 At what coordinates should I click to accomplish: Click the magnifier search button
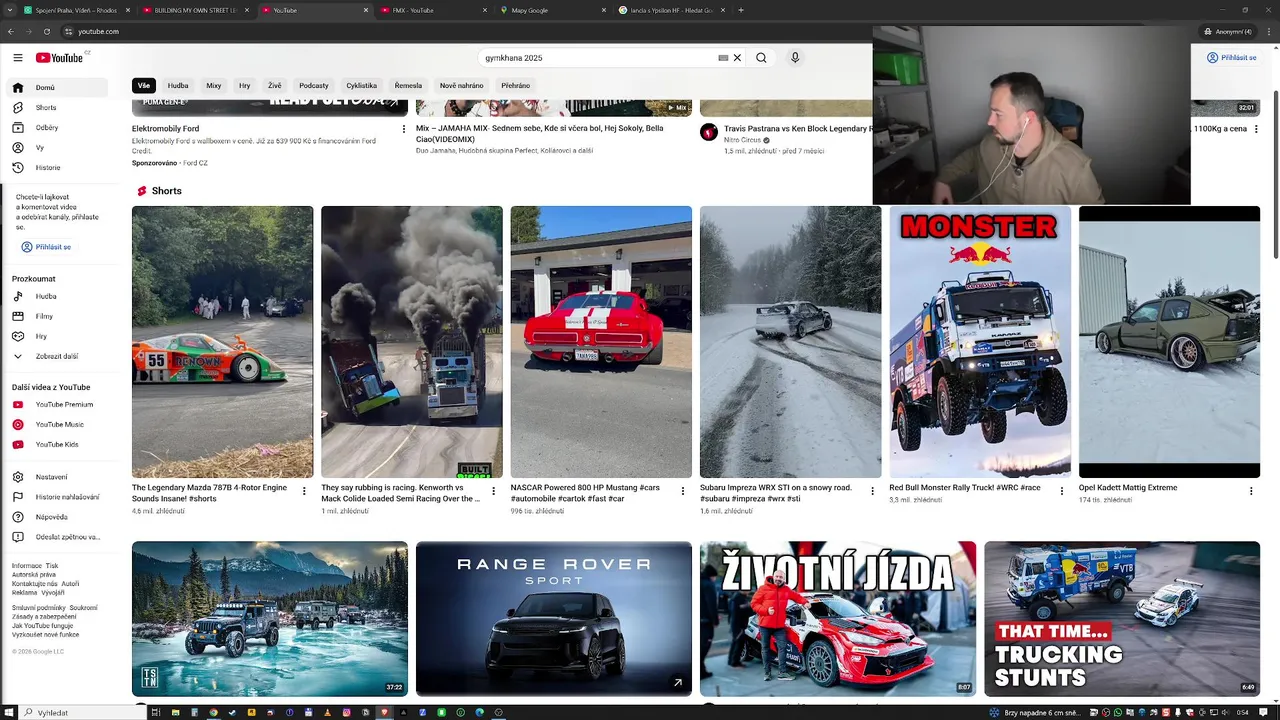[x=761, y=58]
